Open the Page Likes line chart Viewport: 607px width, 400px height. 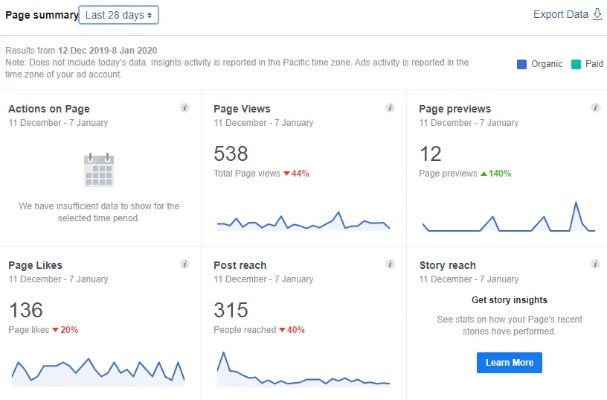[98, 370]
